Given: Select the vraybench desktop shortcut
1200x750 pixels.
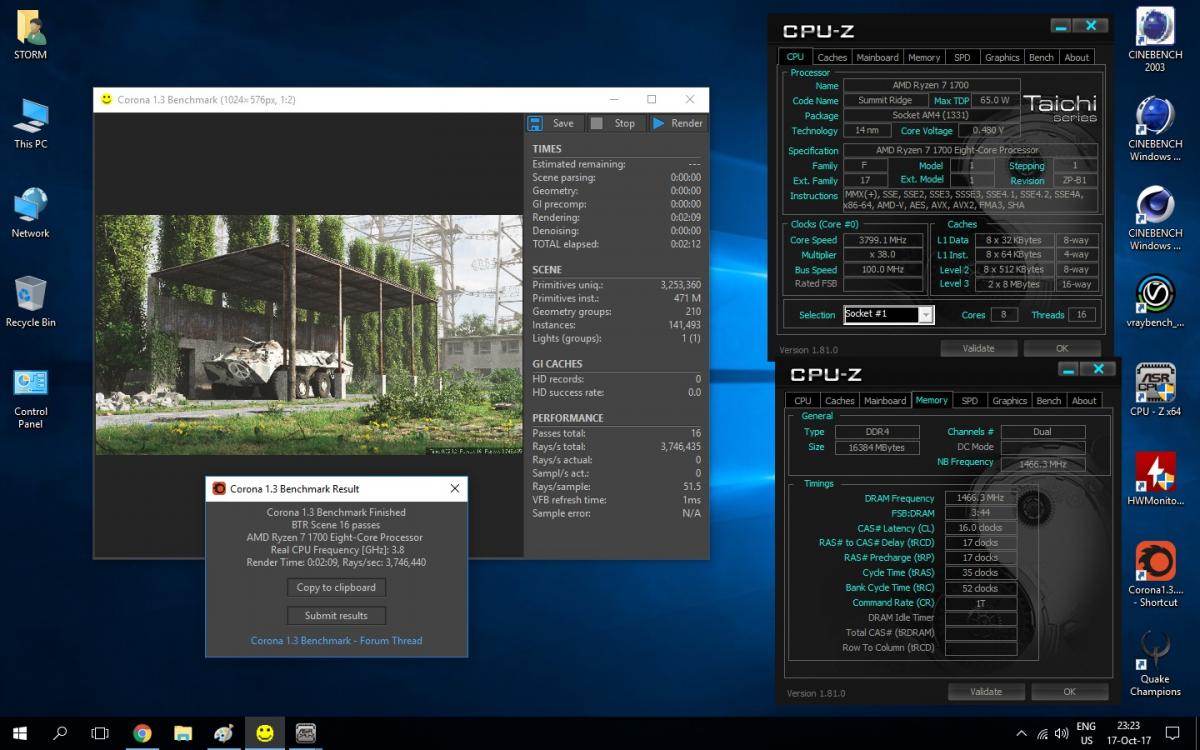Looking at the screenshot, I should (x=1155, y=302).
